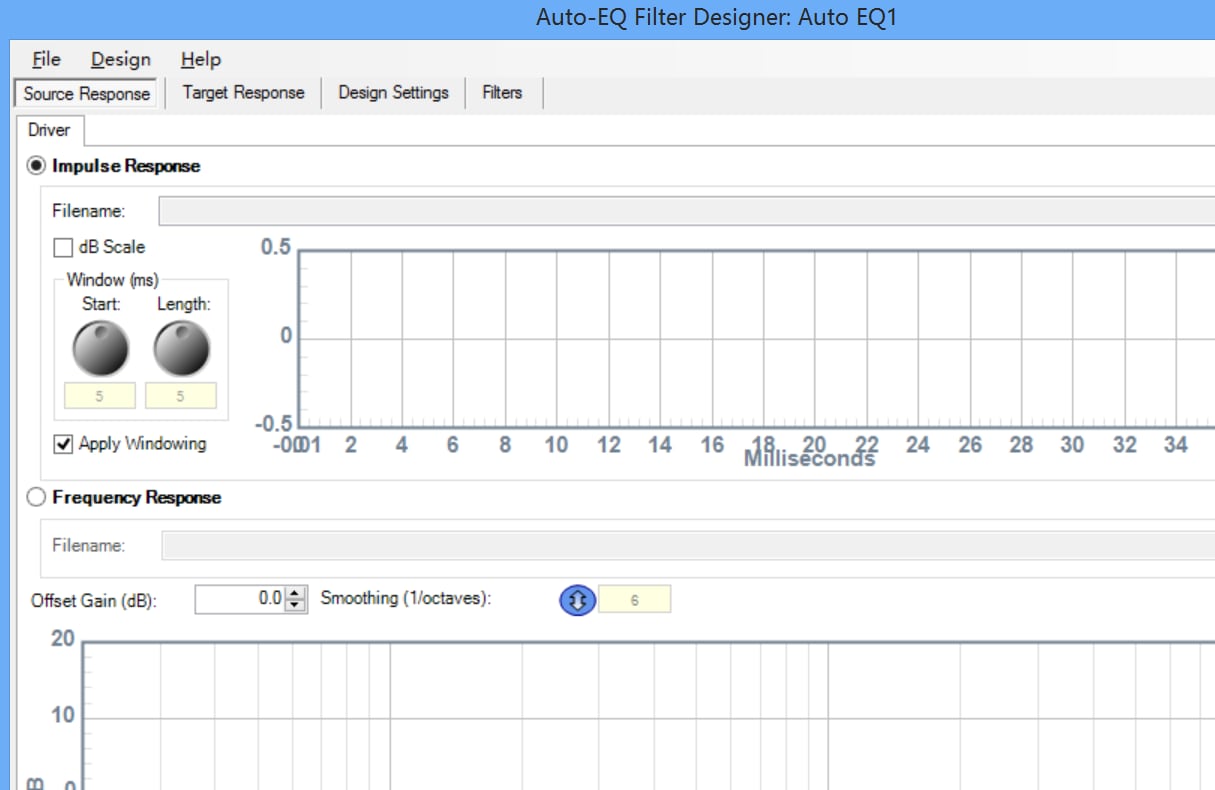Screen dimensions: 1215x790
Task: Click the Length value field under its knob
Action: point(181,396)
